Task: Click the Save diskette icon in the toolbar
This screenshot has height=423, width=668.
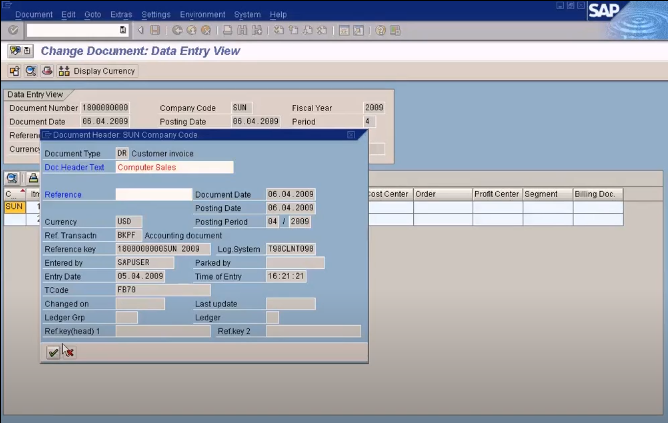Action: (x=155, y=30)
